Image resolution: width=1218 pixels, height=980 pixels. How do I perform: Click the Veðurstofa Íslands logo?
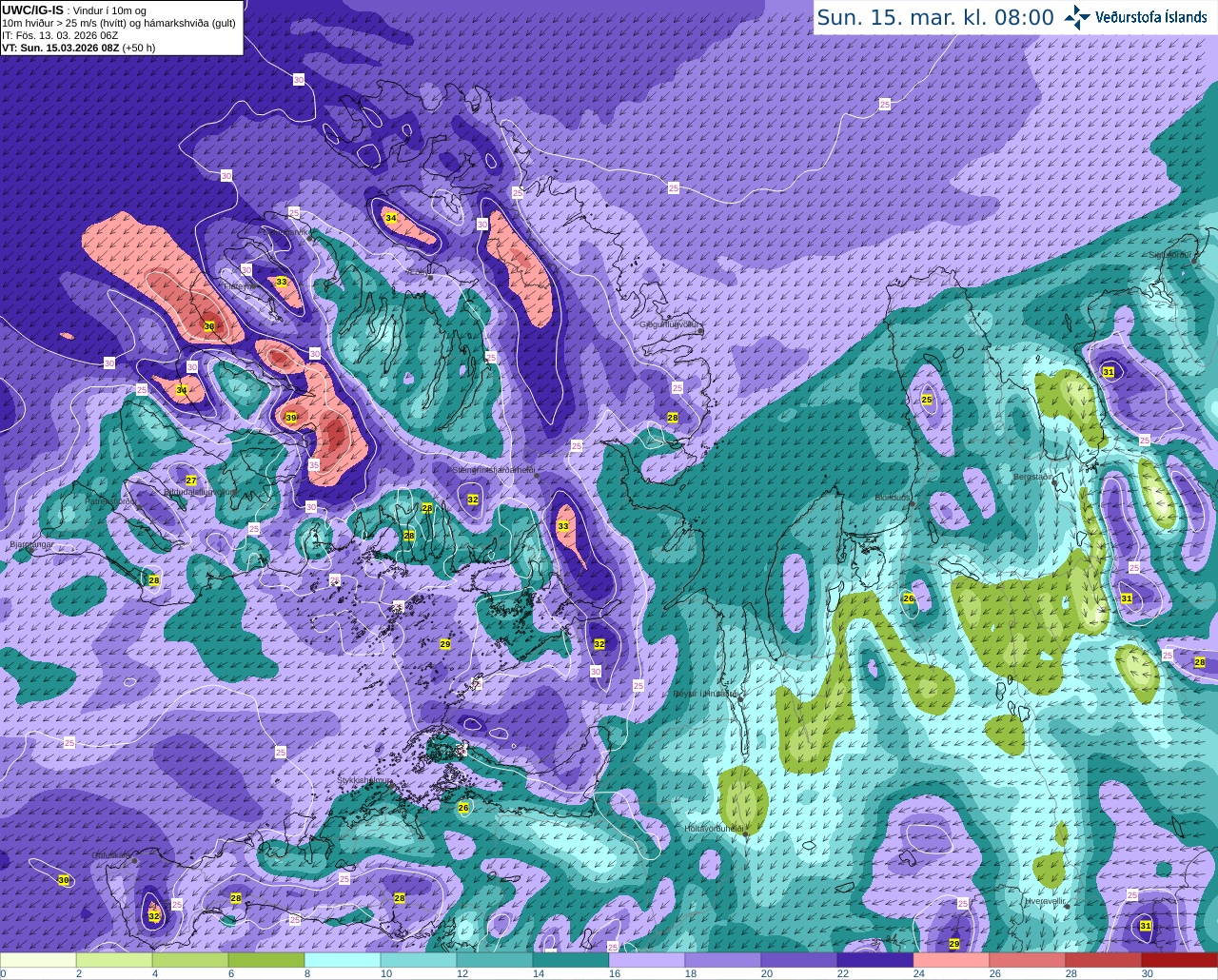pos(1135,17)
